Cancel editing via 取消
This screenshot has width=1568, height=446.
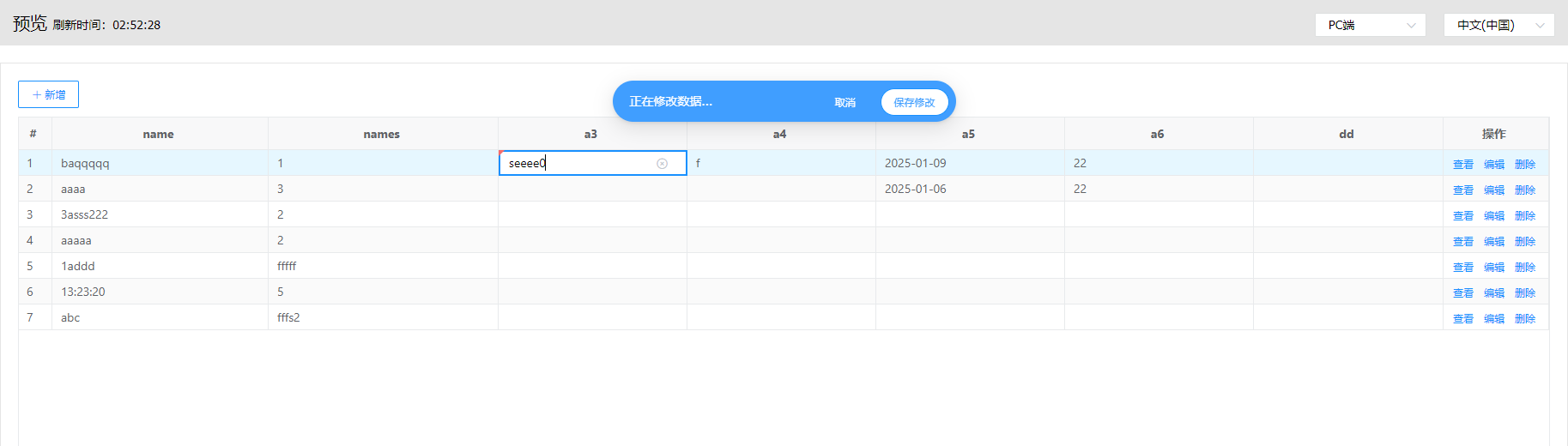845,102
